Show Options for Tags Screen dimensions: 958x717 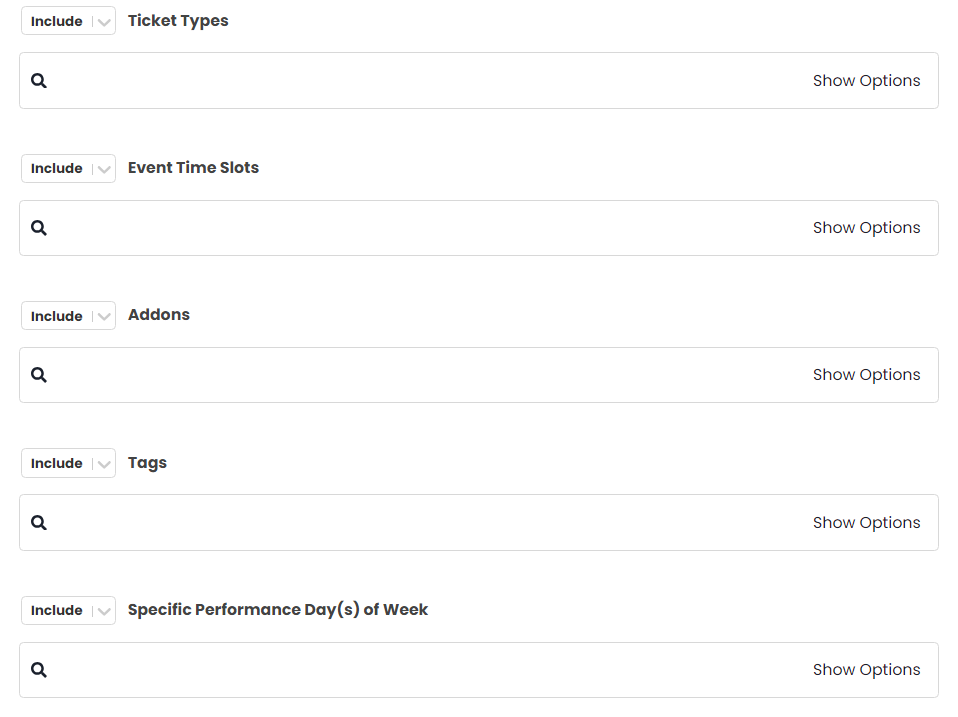tap(866, 522)
